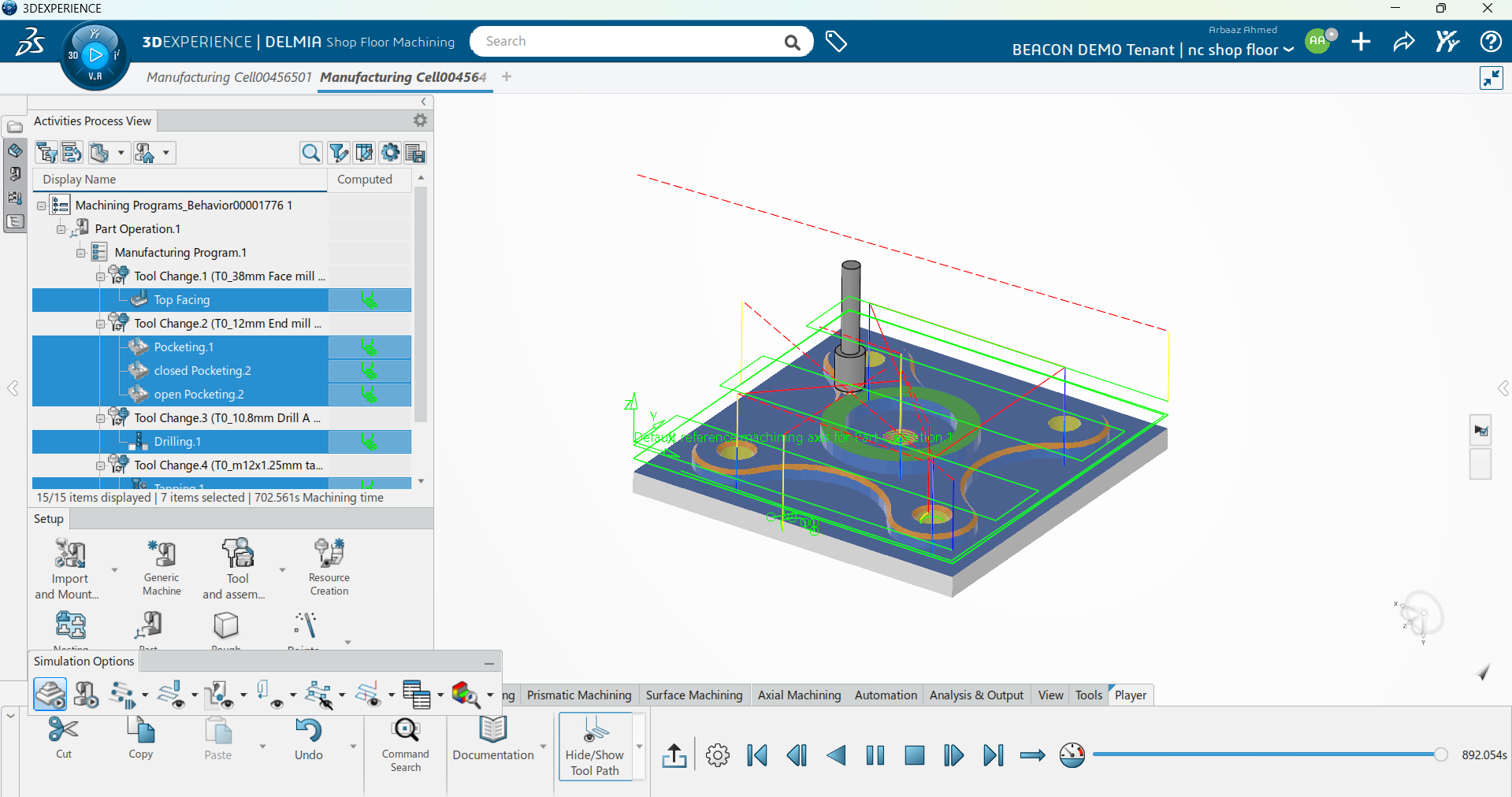Click the edit filter funnel icon
Viewport: 1512px width, 797px height.
coord(339,153)
